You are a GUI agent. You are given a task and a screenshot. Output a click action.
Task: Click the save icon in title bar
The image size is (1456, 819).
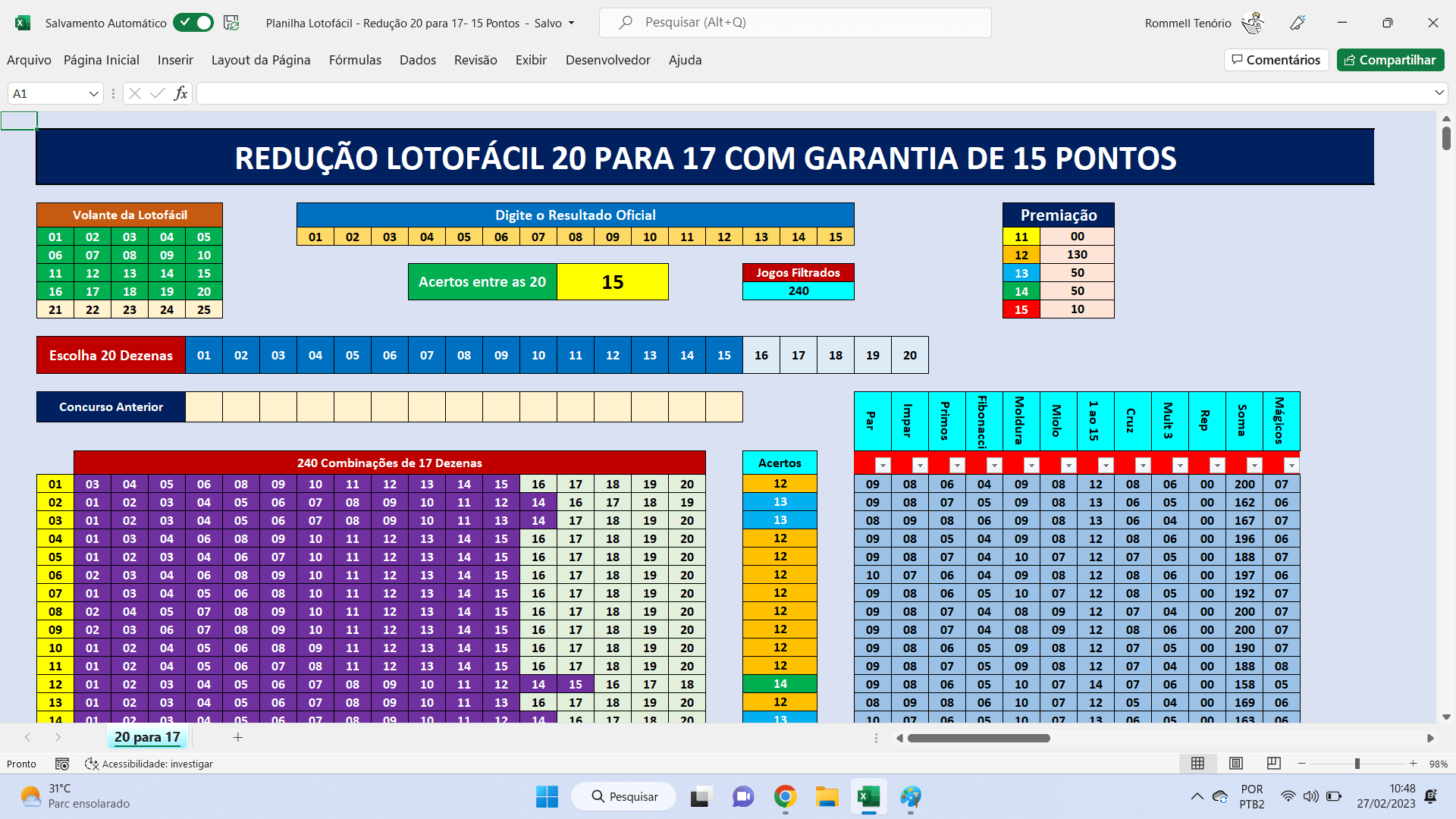coord(231,23)
